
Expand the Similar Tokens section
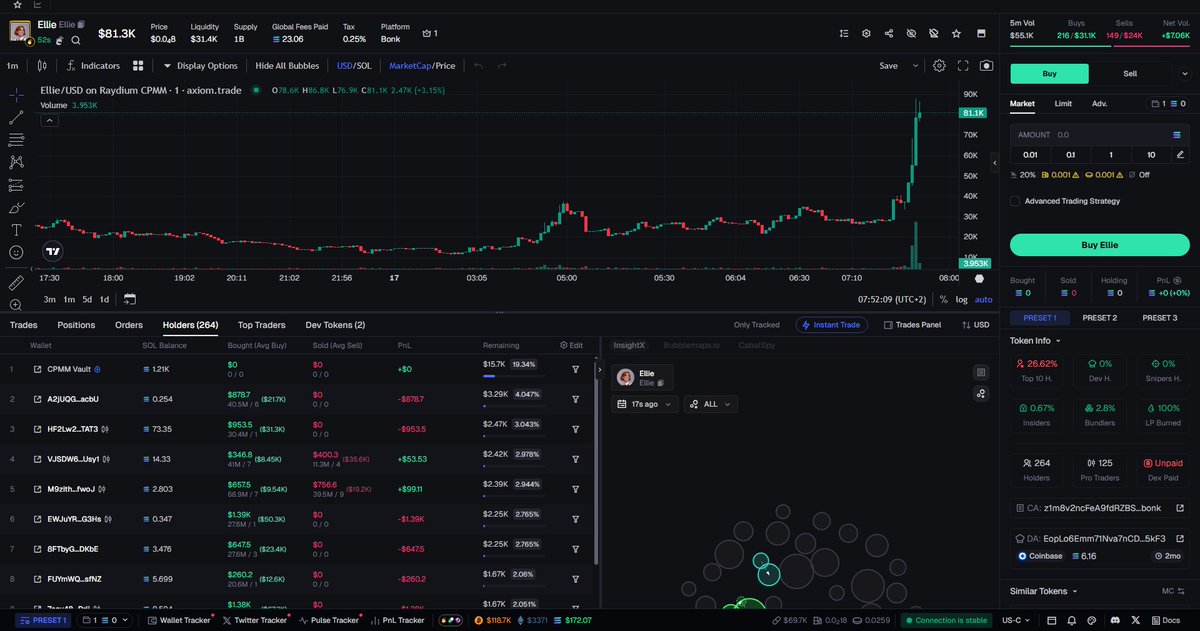(x=1044, y=591)
